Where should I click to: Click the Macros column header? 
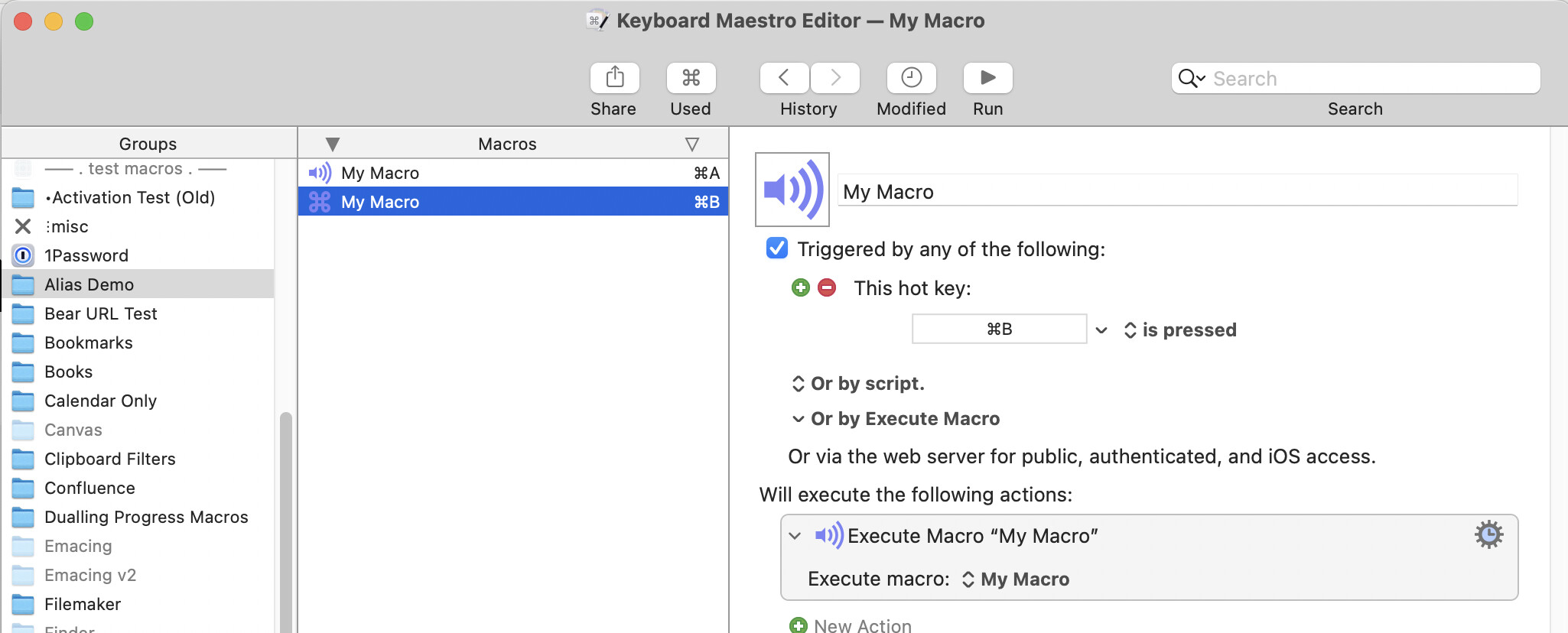point(508,144)
